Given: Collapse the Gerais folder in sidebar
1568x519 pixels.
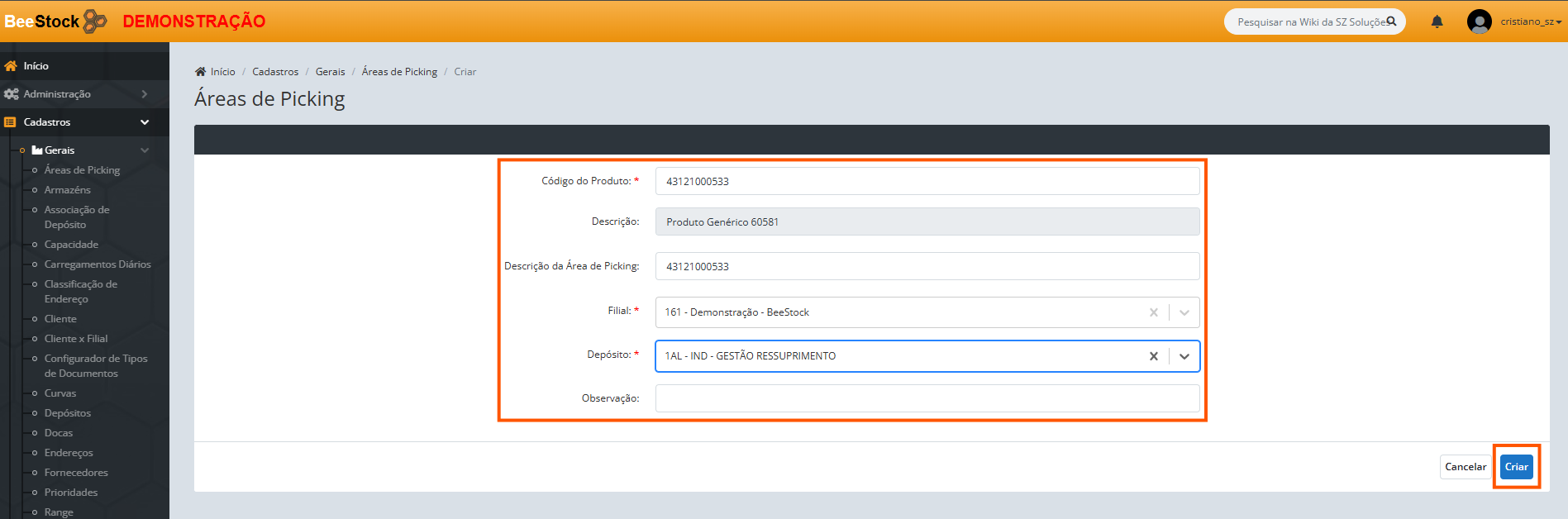Looking at the screenshot, I should click(x=145, y=150).
